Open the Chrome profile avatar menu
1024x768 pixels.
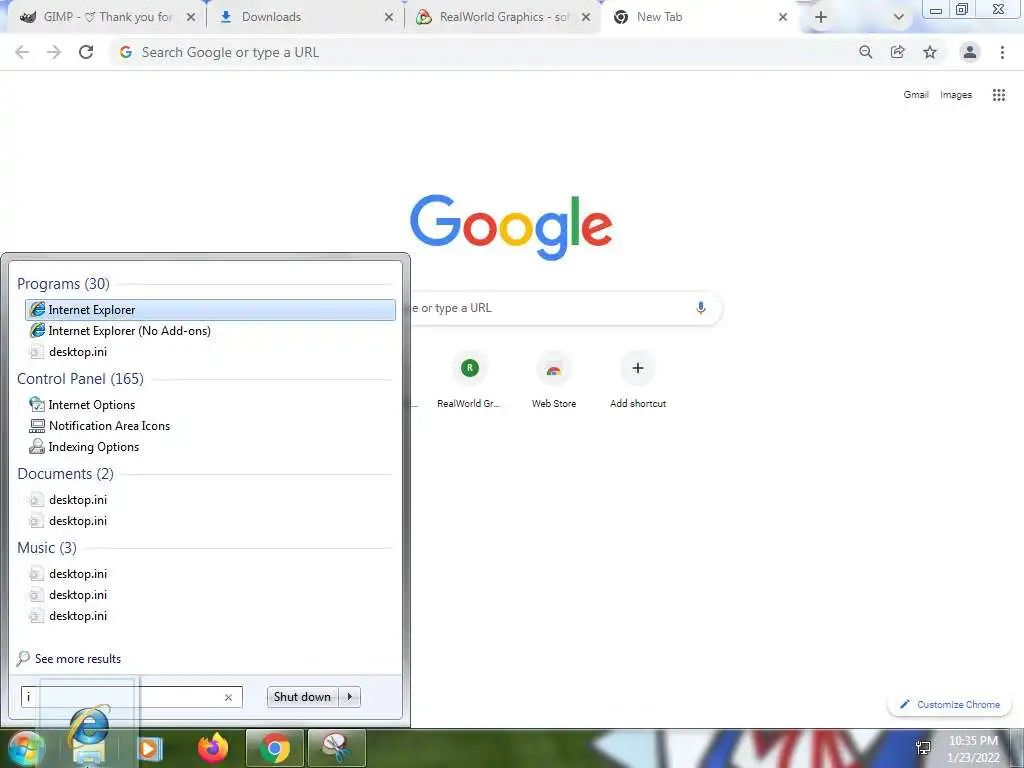970,52
